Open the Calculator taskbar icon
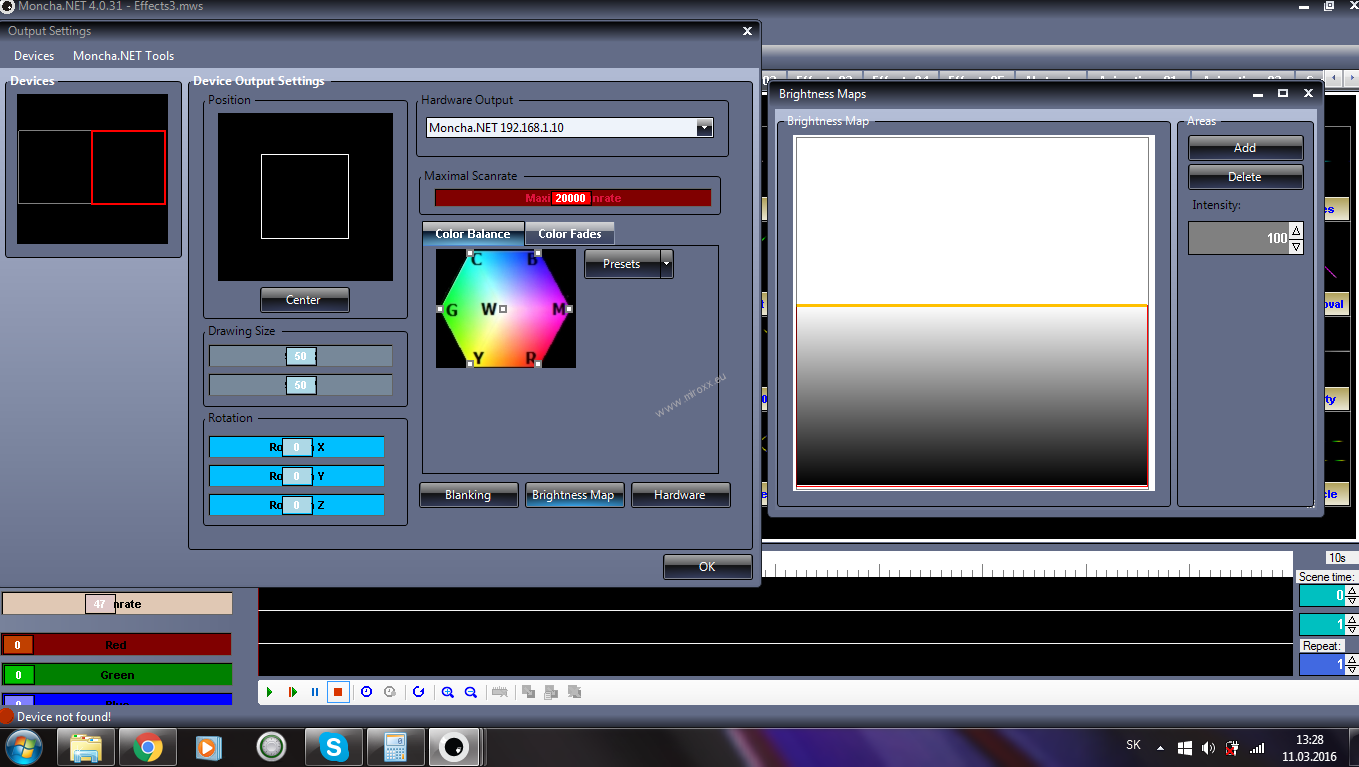This screenshot has height=767, width=1359. pos(395,747)
